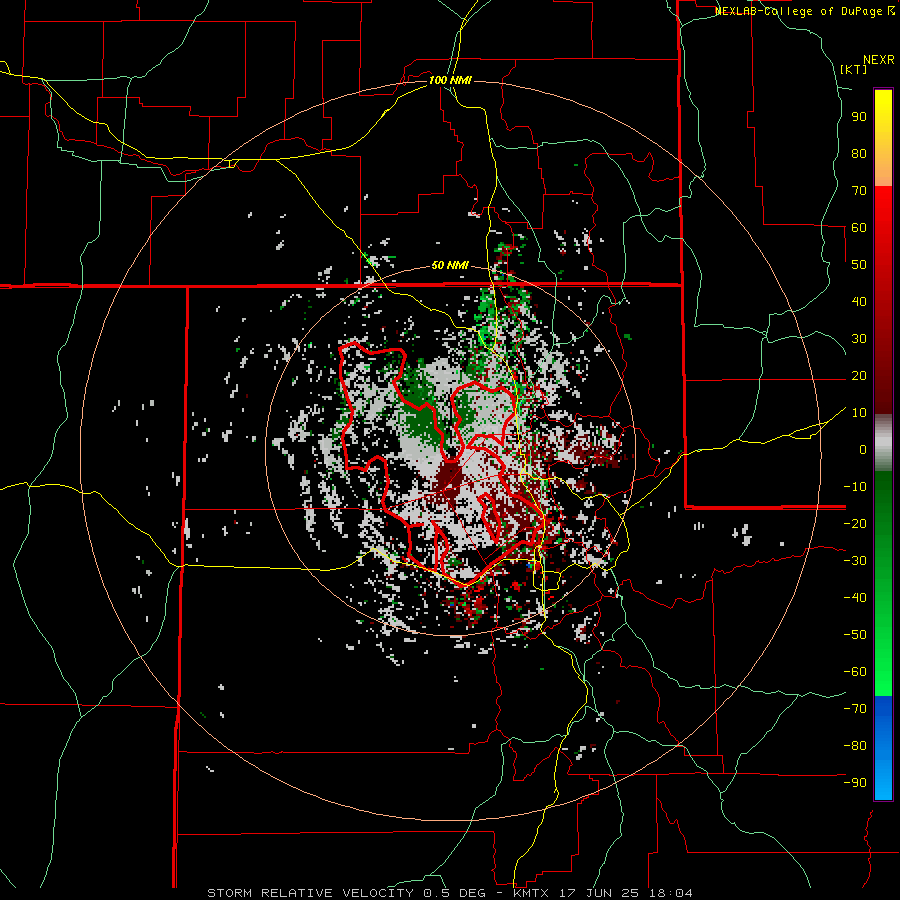Select the positive 50 value on the velocity scale
The width and height of the screenshot is (900, 900).
click(859, 265)
